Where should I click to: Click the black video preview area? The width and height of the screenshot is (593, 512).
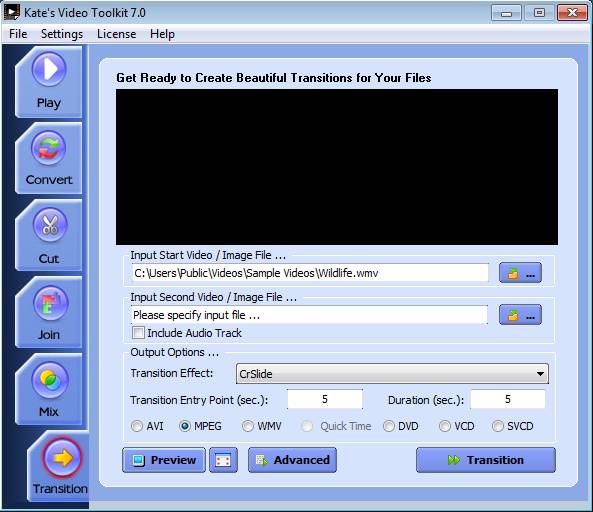click(337, 167)
